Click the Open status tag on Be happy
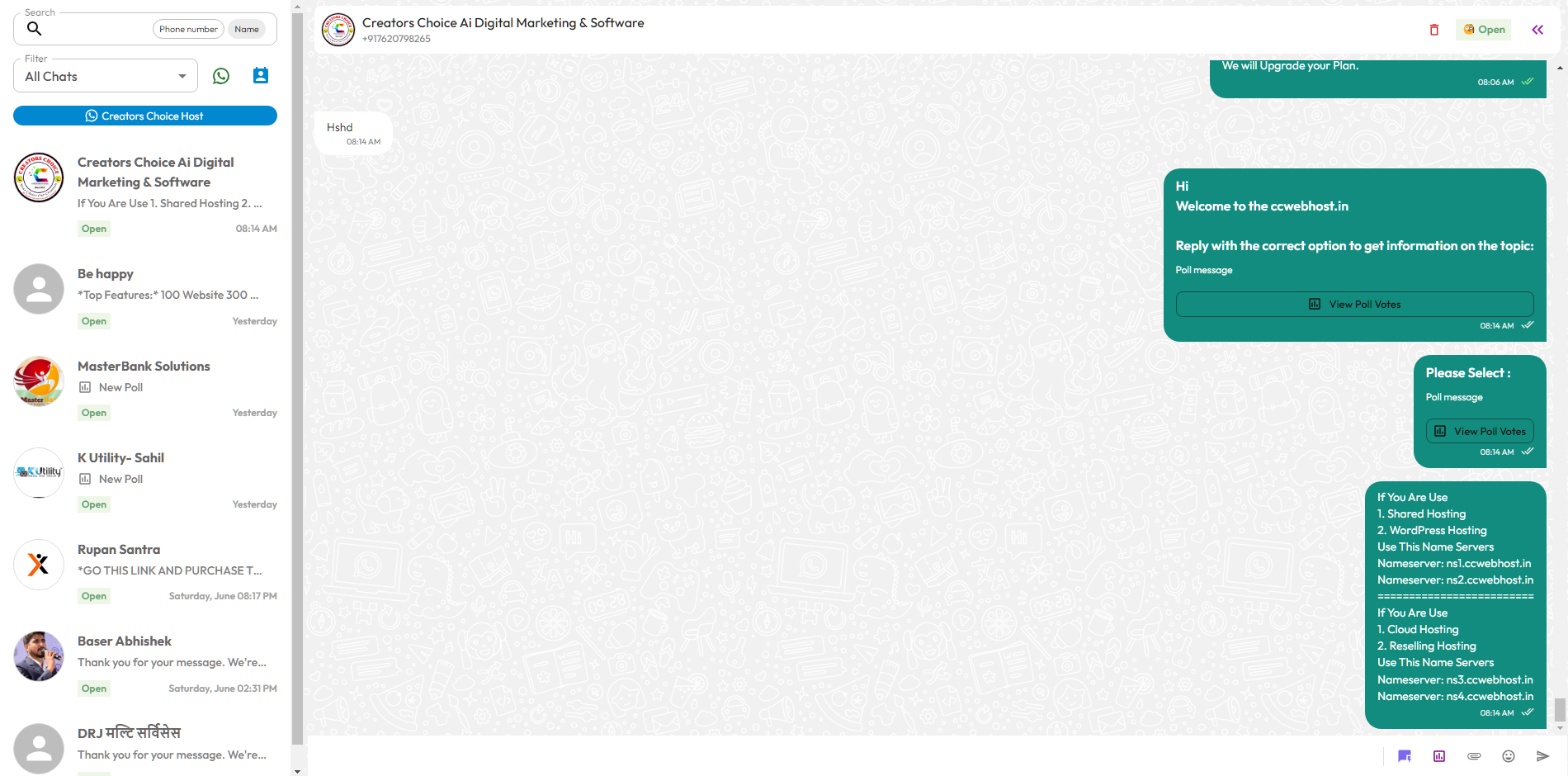This screenshot has height=776, width=1568. coord(94,321)
